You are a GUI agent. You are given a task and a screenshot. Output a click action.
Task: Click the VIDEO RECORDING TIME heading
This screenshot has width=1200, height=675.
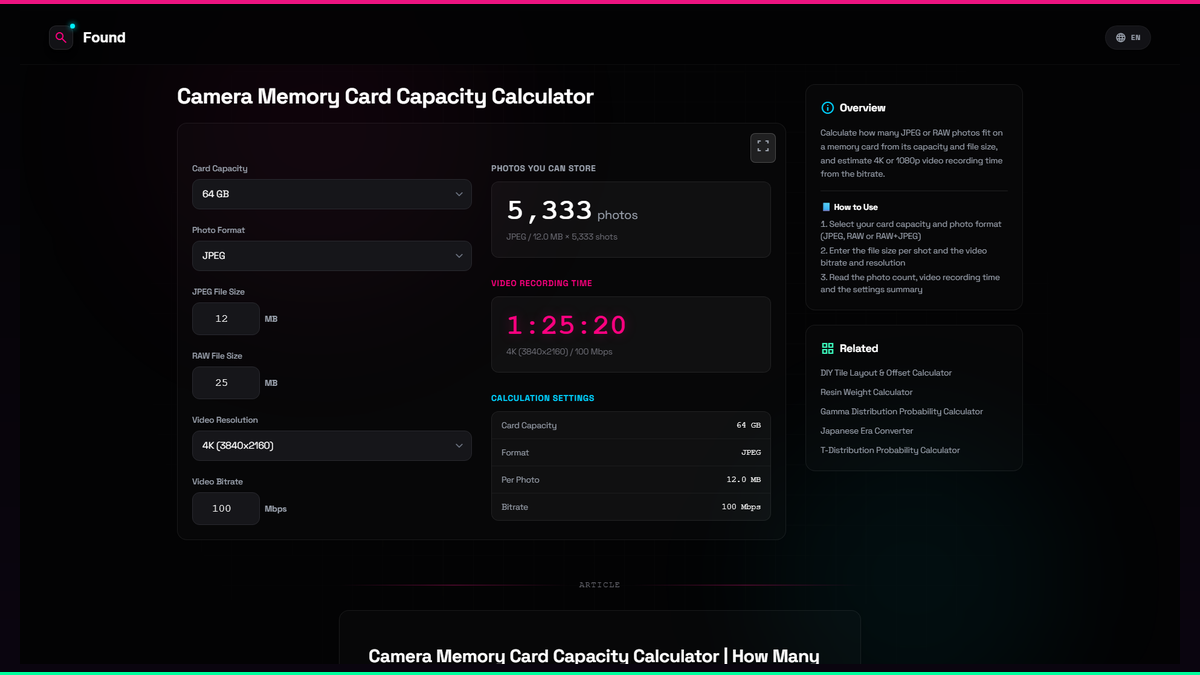(542, 283)
